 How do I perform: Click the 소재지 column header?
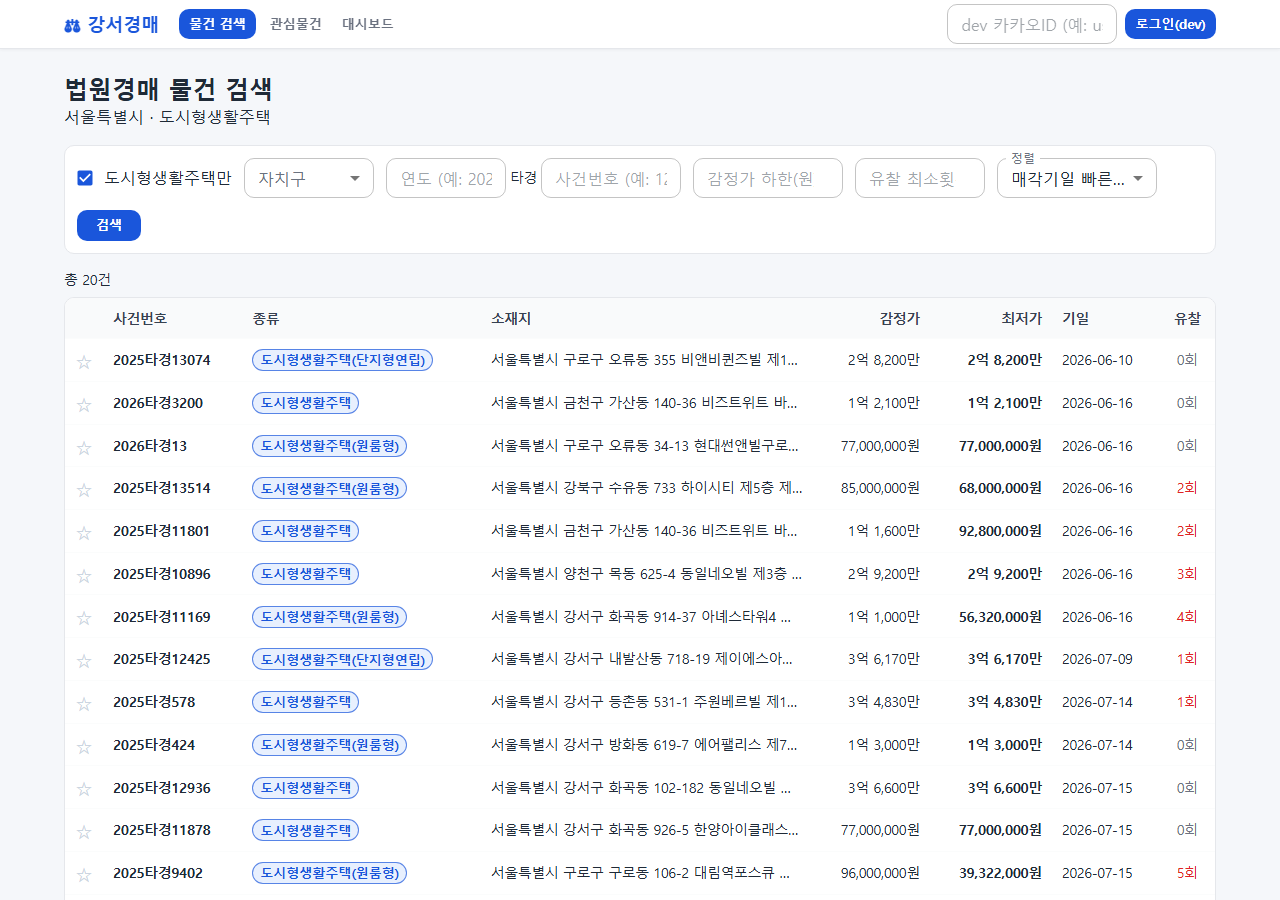[x=511, y=319]
